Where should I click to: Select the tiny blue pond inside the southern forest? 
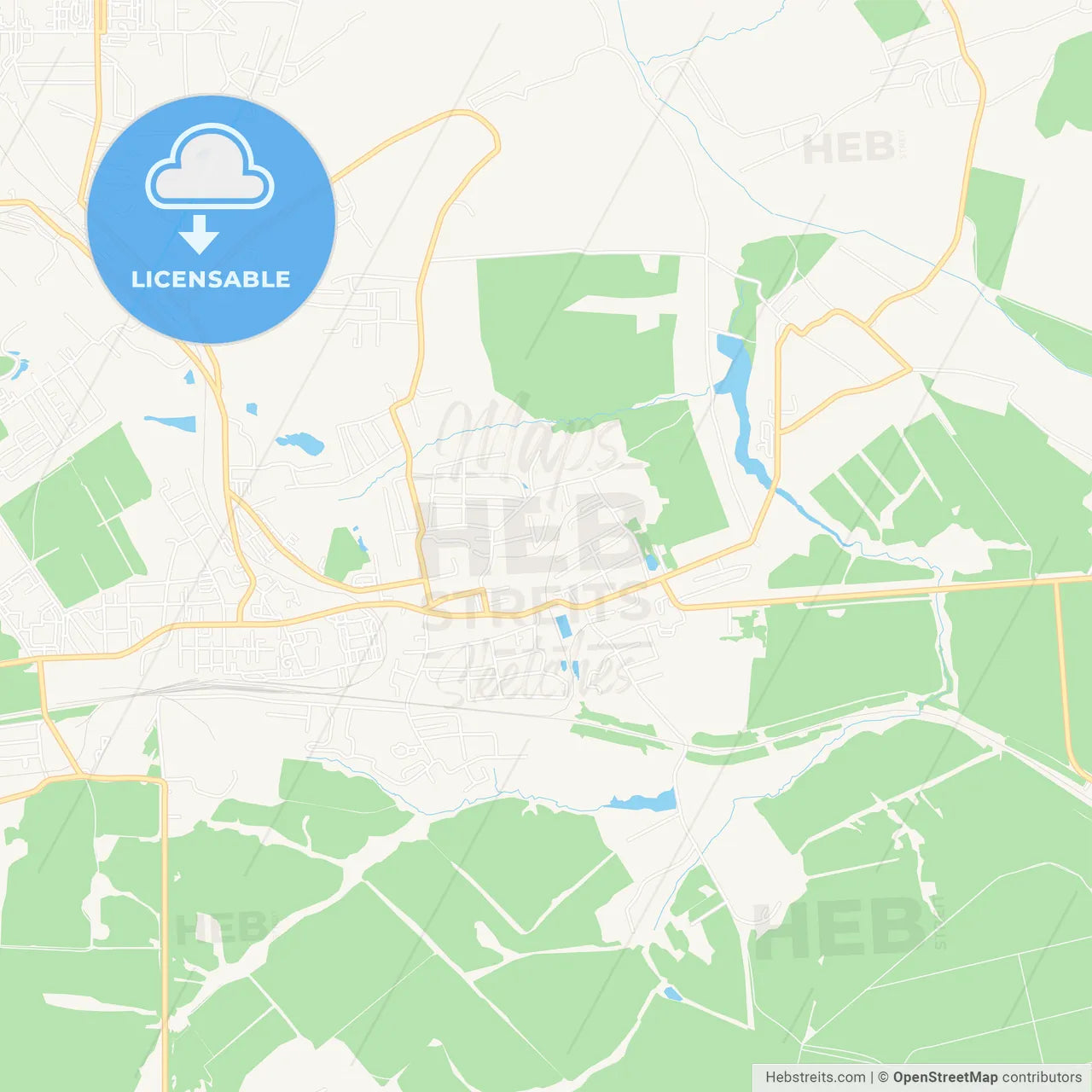[672, 993]
